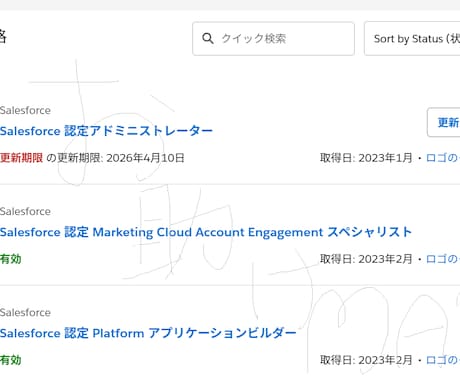Open Salesforce 認定アドミニストレーター certification link
The height and width of the screenshot is (380, 460).
coord(106,131)
